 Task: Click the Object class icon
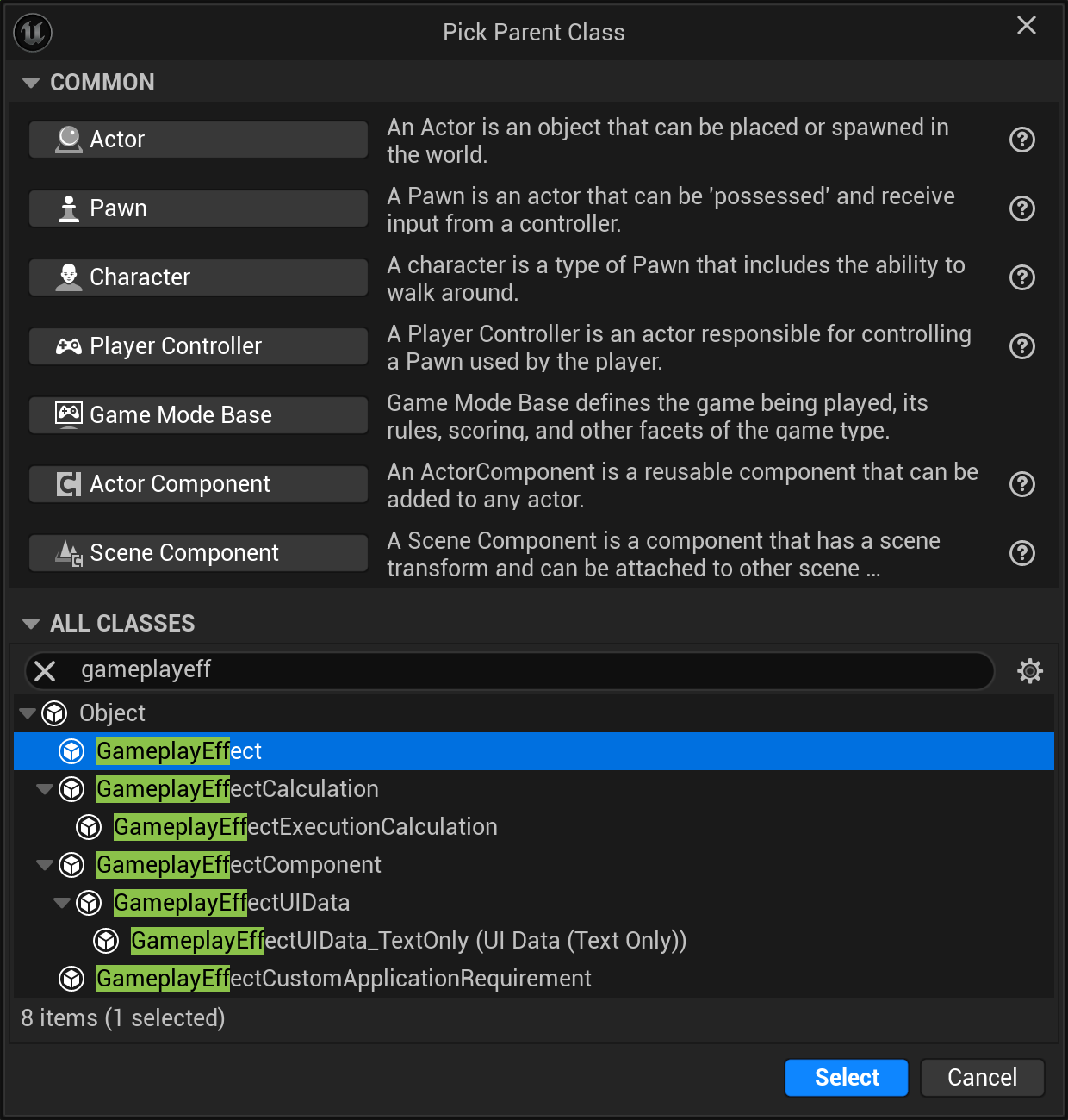click(x=54, y=713)
